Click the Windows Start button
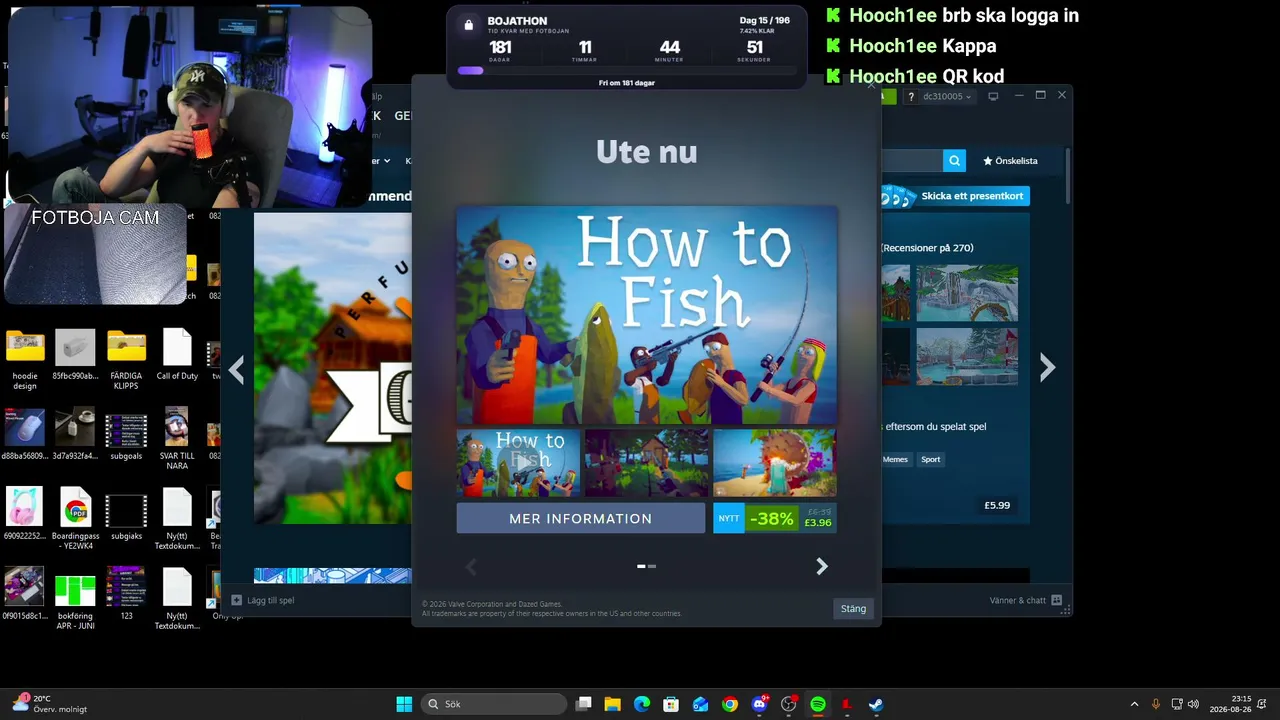Image resolution: width=1280 pixels, height=720 pixels. [404, 704]
